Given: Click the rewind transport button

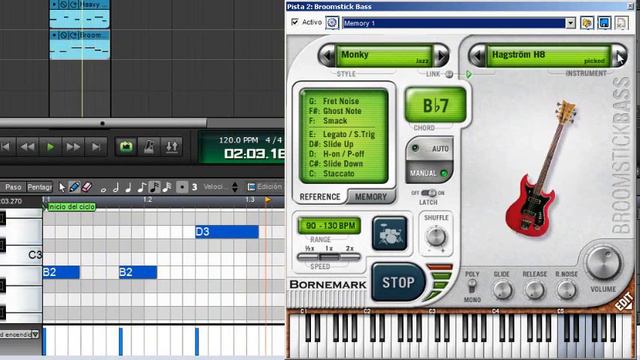Looking at the screenshot, I should pos(27,147).
